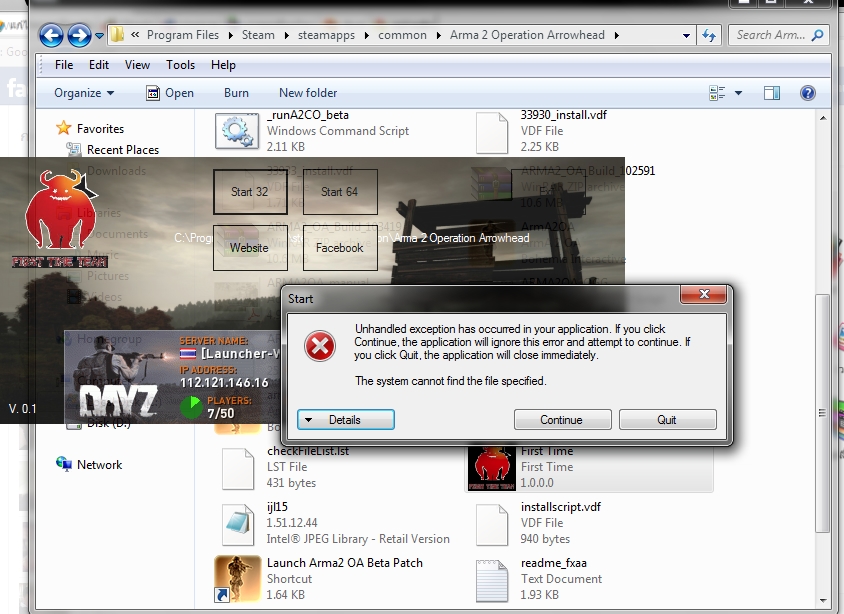Viewport: 844px width, 614px height.
Task: Click the change view icon
Action: click(x=717, y=93)
